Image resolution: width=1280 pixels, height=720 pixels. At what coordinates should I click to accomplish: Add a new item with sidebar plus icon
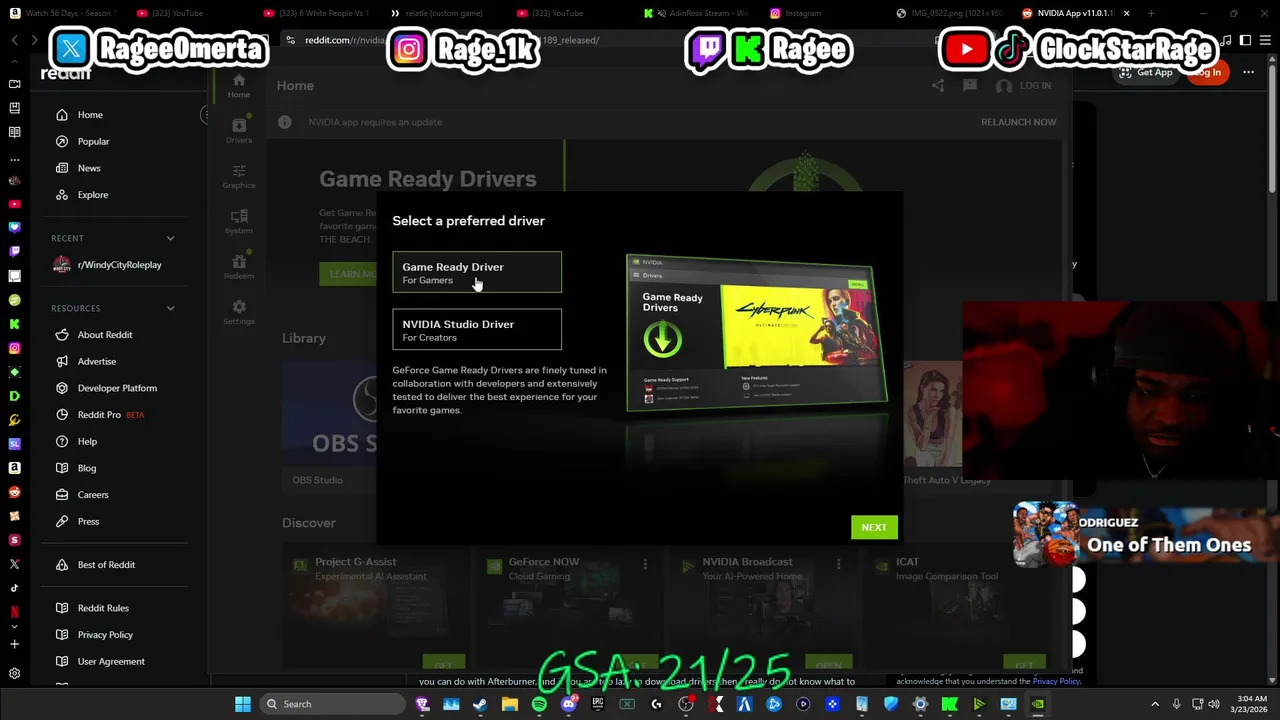[14, 644]
